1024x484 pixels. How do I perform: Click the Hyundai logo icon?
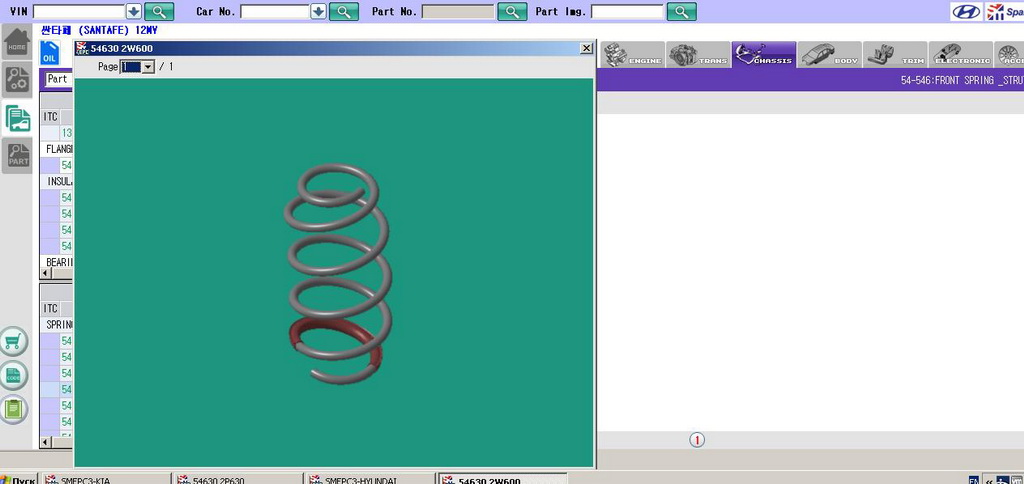966,12
